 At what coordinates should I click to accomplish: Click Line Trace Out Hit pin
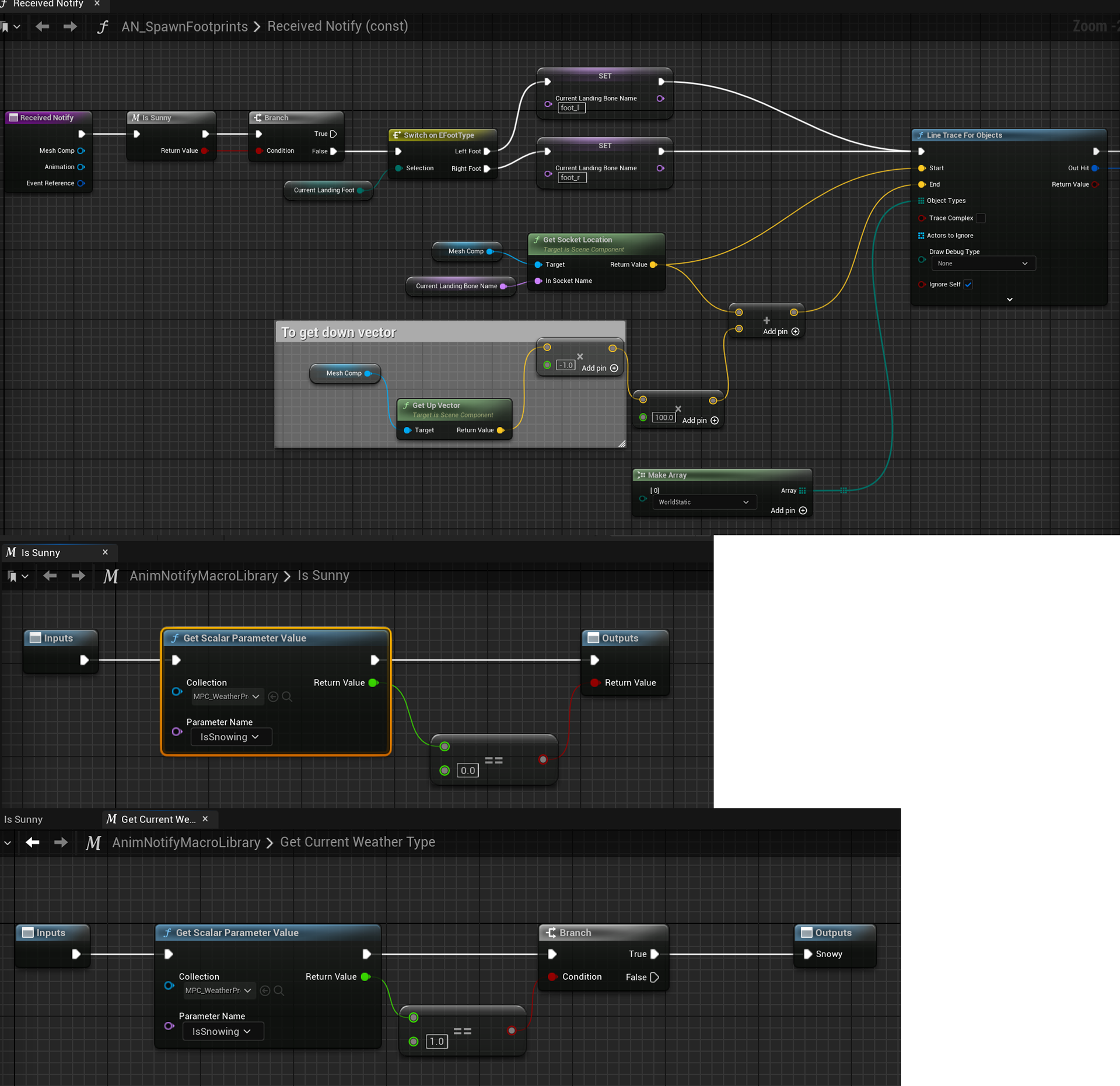(1095, 168)
